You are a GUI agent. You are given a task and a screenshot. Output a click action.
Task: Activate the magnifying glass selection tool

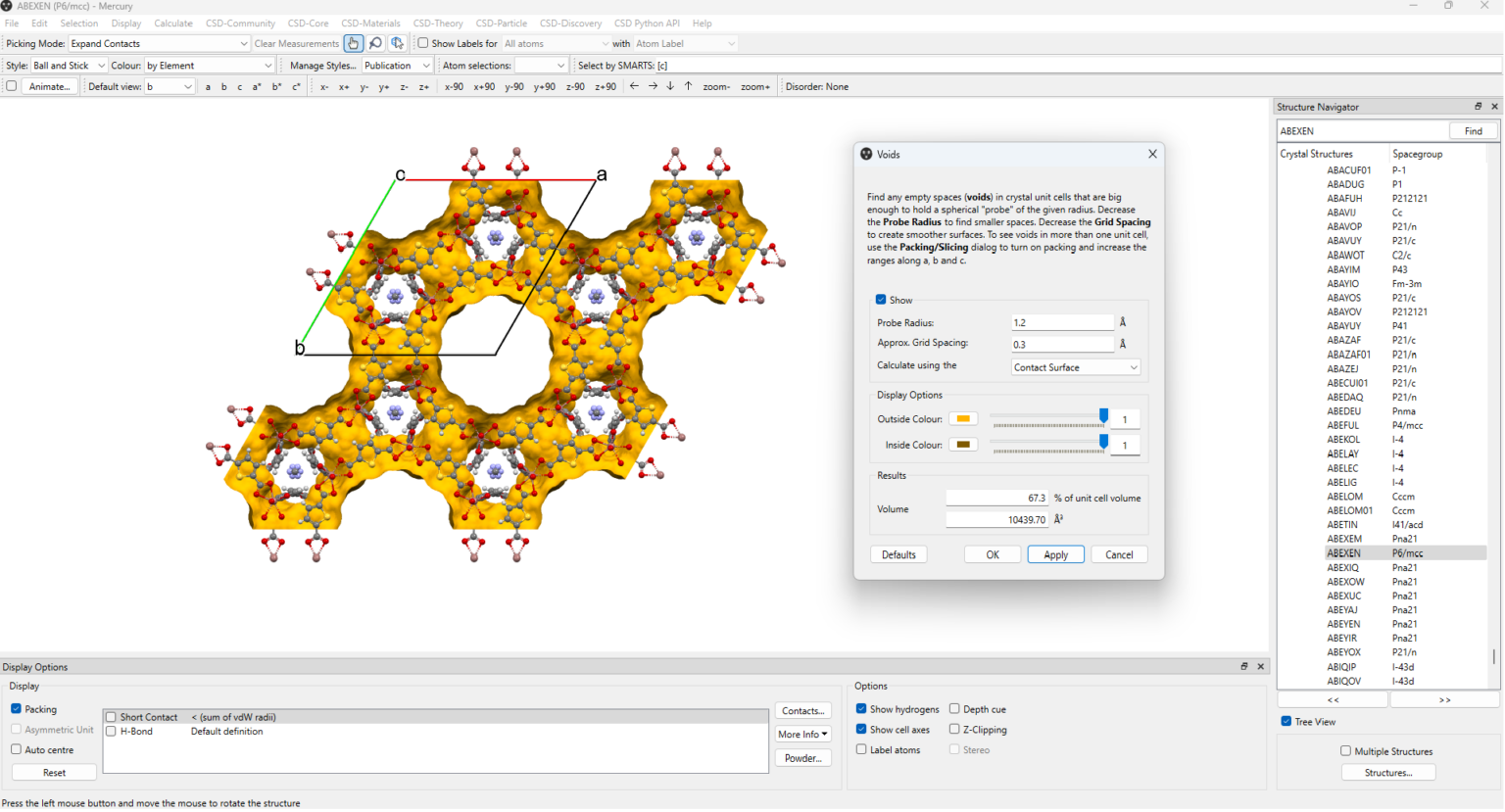375,43
